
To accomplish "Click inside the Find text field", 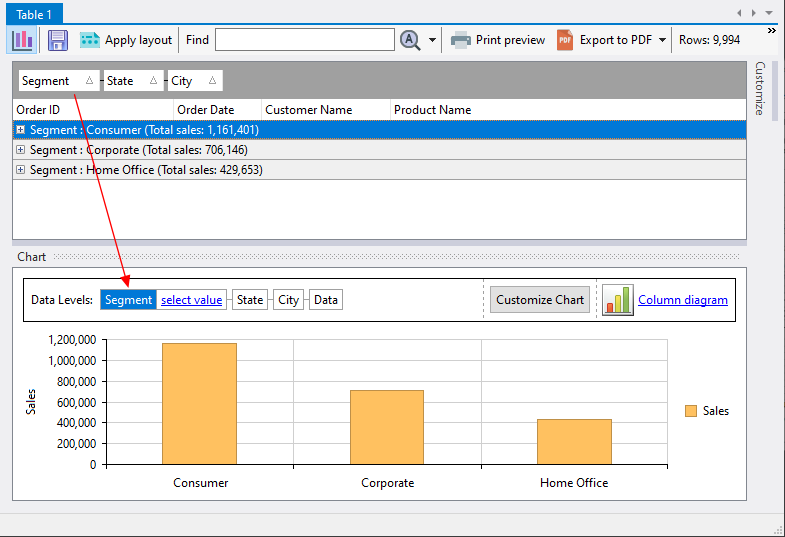I will (304, 40).
